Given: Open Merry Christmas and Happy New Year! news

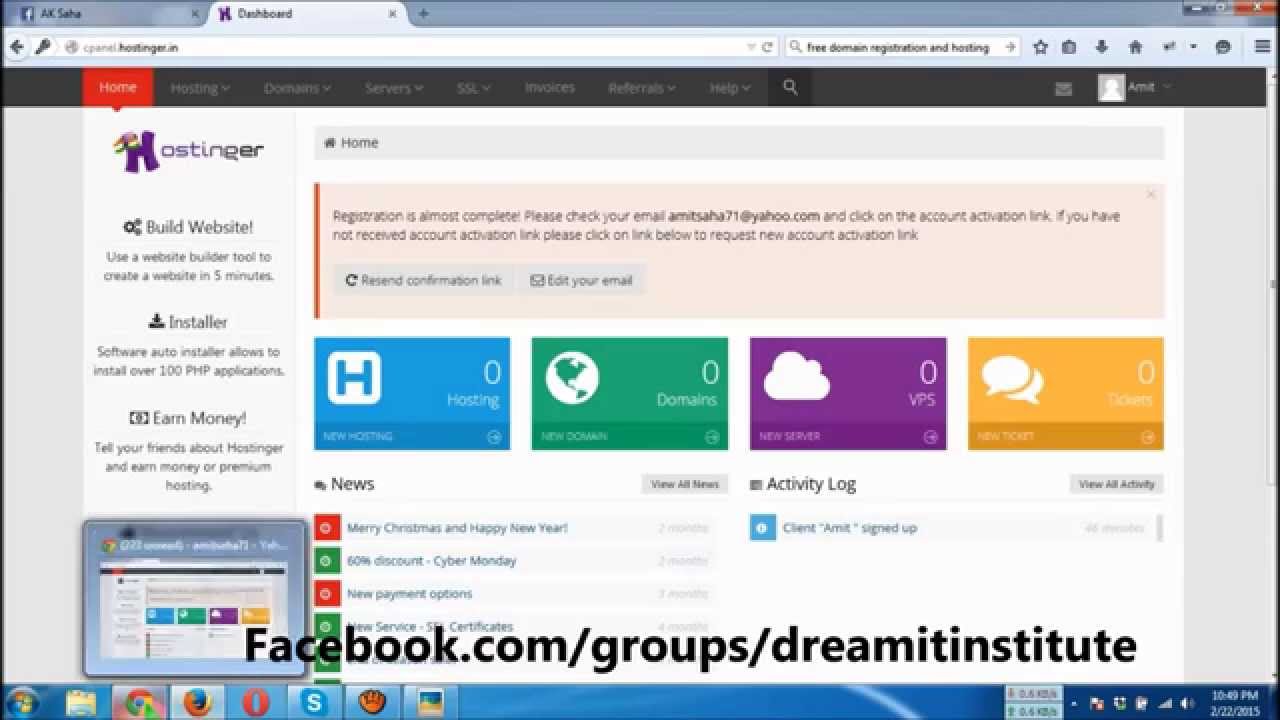Looking at the screenshot, I should (x=457, y=528).
